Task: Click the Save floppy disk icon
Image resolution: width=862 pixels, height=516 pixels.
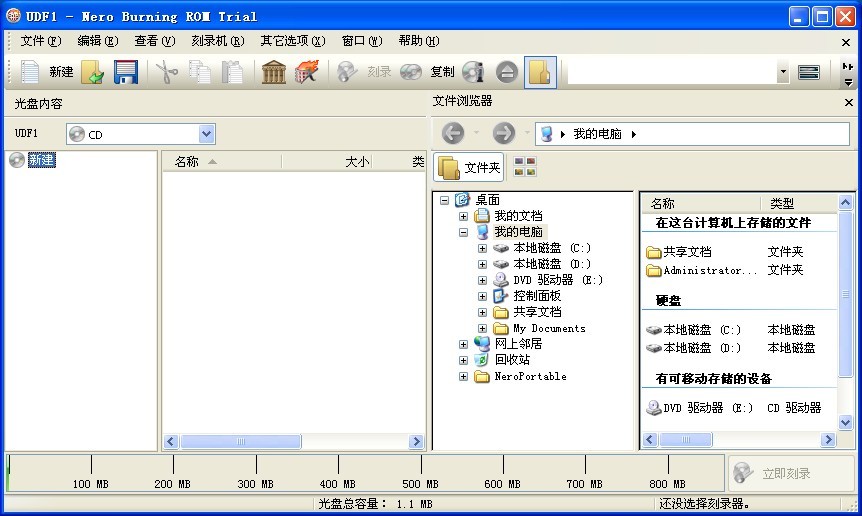Action: pyautogui.click(x=125, y=72)
